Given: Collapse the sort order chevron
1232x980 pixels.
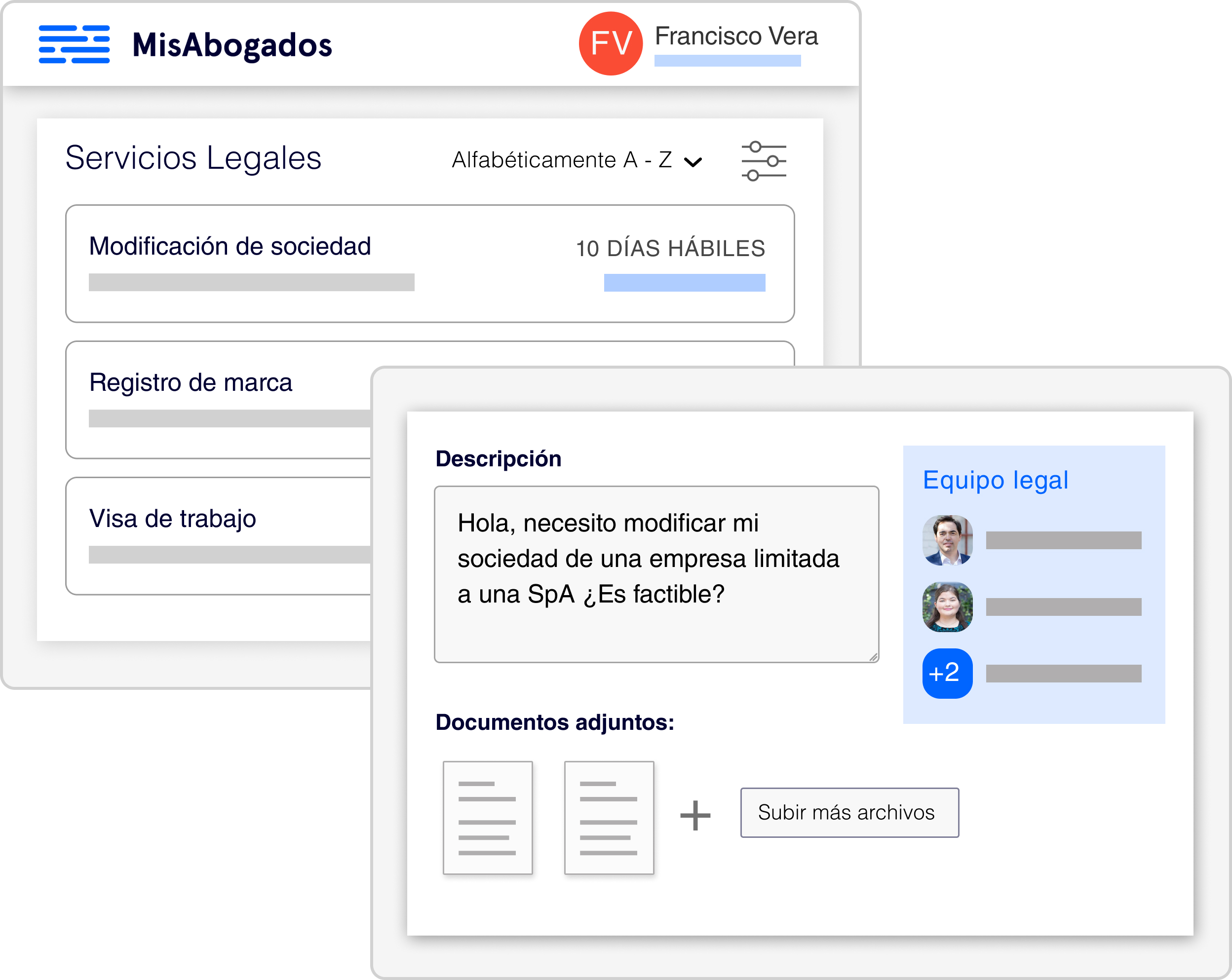Looking at the screenshot, I should (693, 162).
